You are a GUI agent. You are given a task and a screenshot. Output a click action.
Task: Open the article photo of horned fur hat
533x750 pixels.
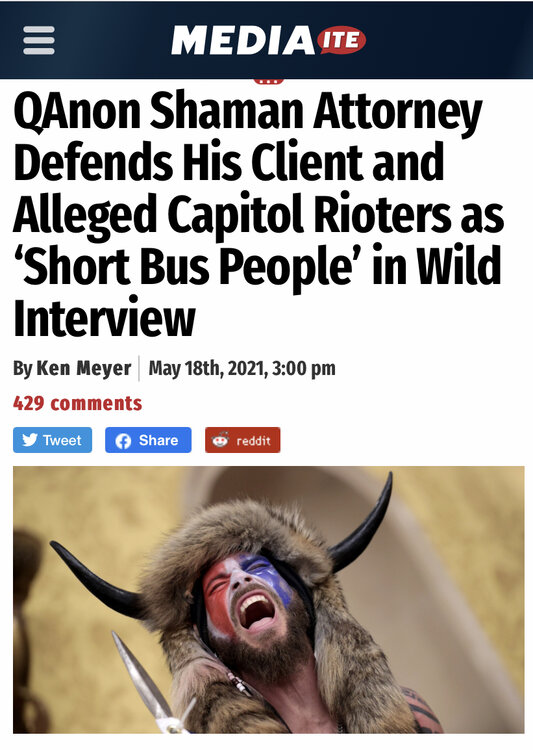click(x=268, y=599)
